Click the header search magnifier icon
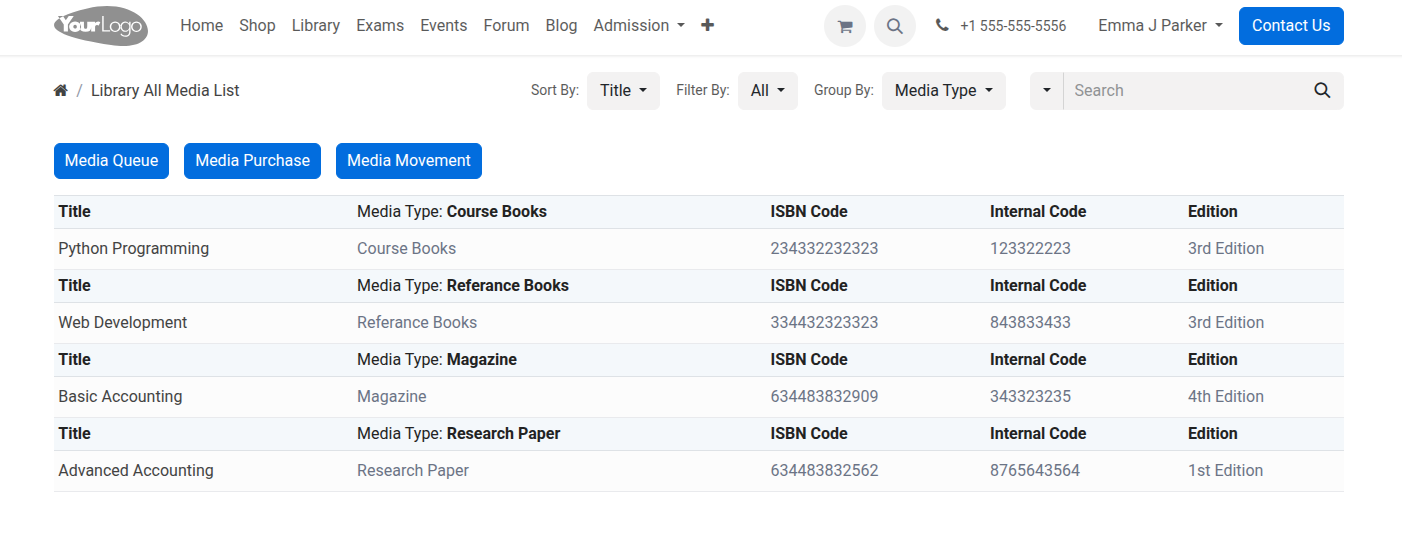Screen dimensions: 1402x542 [x=895, y=26]
